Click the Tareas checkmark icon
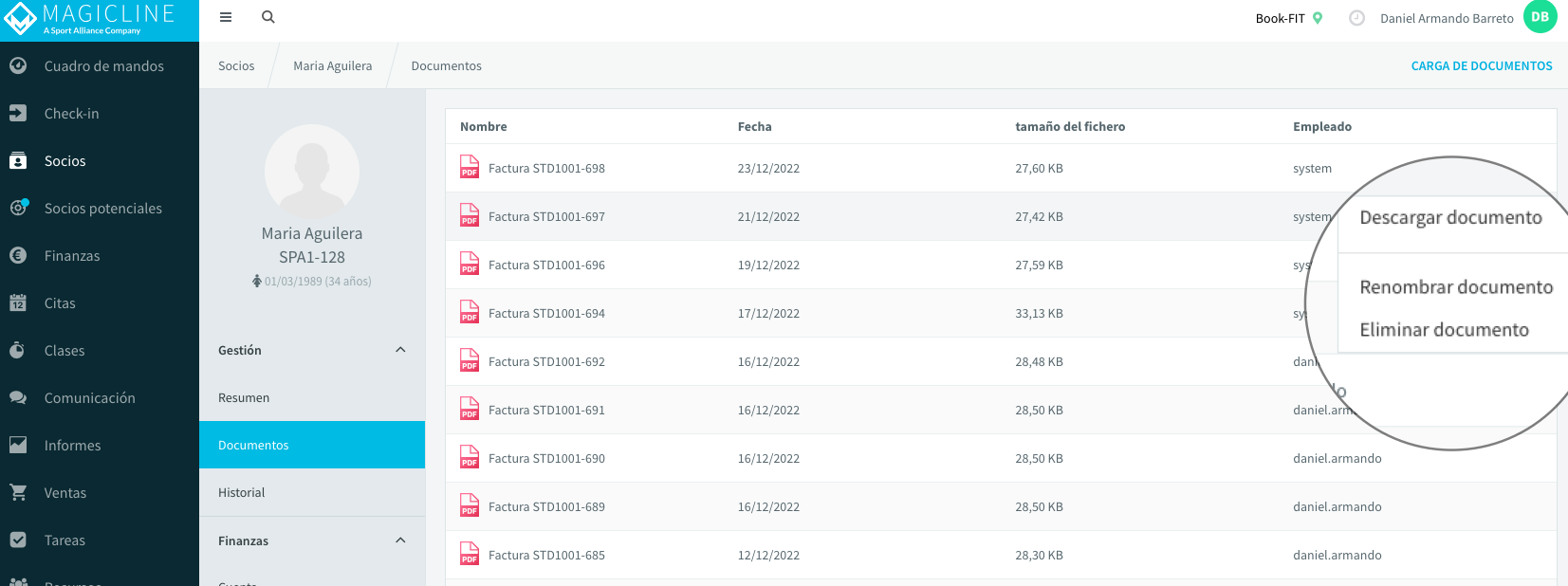The width and height of the screenshot is (1568, 586). click(18, 540)
